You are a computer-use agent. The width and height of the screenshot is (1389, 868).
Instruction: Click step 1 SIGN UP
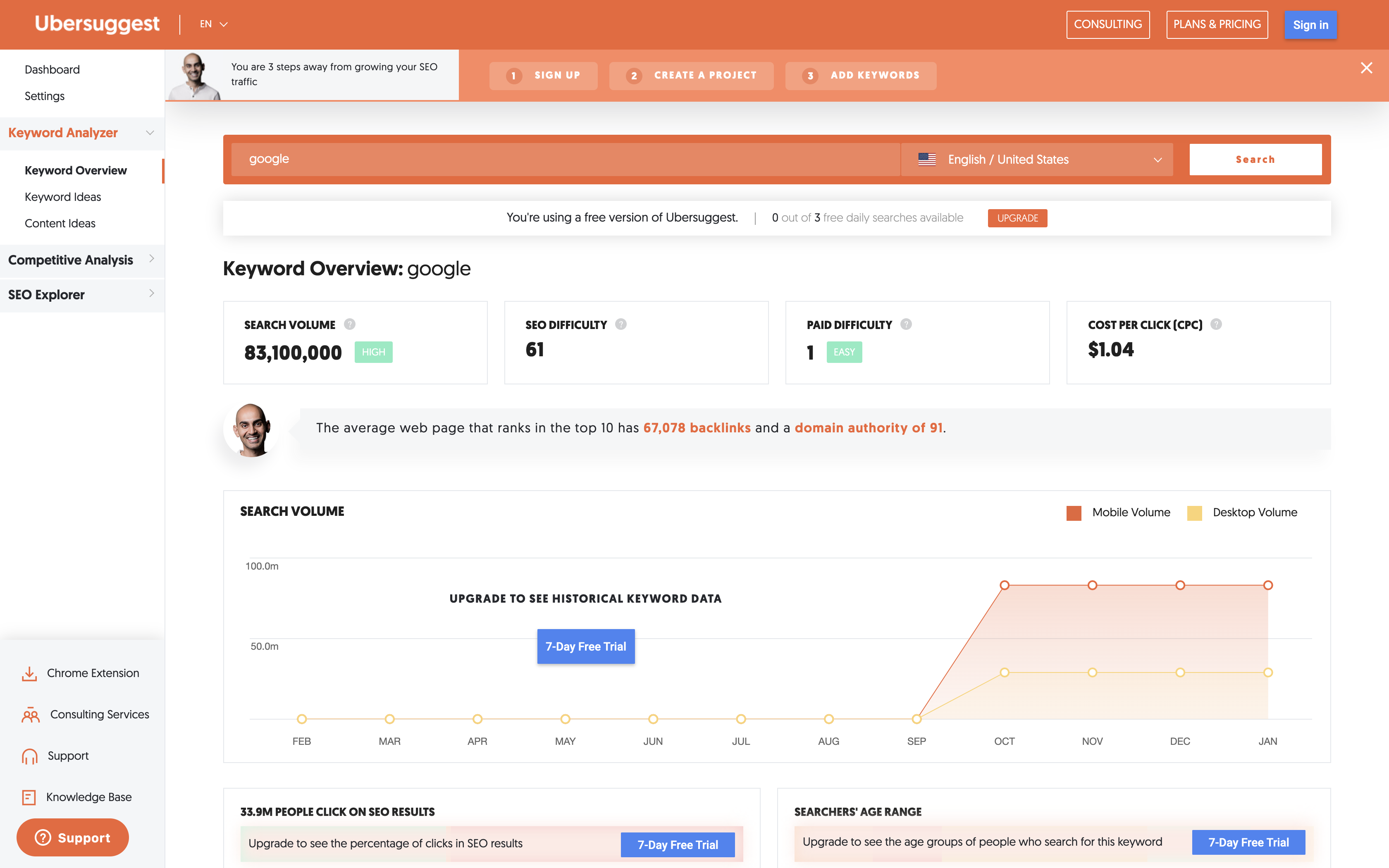tap(543, 75)
